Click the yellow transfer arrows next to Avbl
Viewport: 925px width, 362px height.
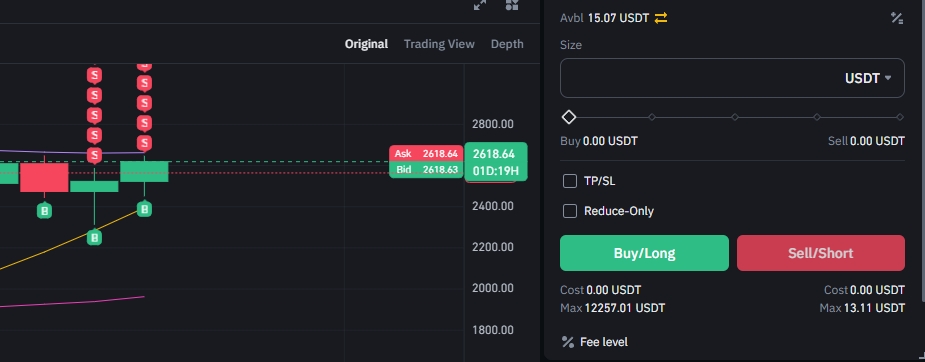(x=661, y=18)
